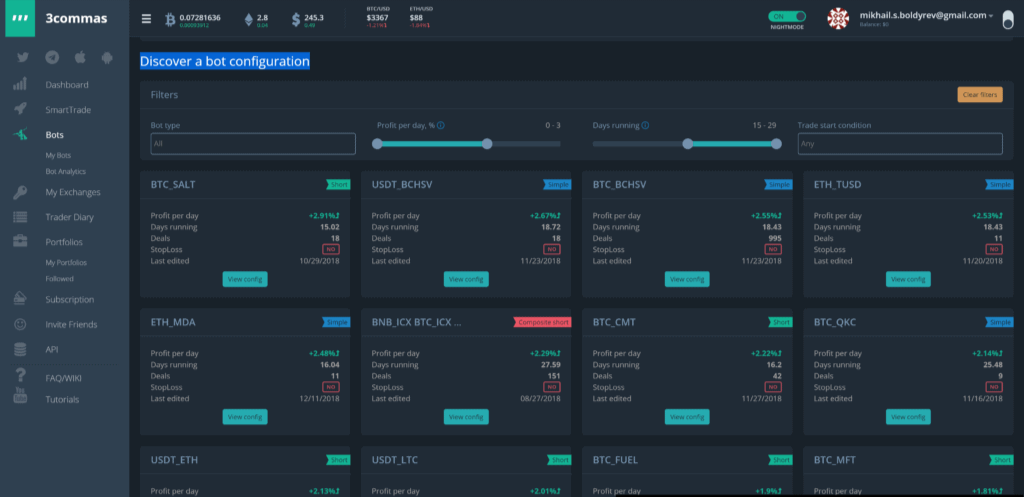Viewport: 1024px width, 497px height.
Task: Open Dashboard menu item
Action: click(67, 85)
